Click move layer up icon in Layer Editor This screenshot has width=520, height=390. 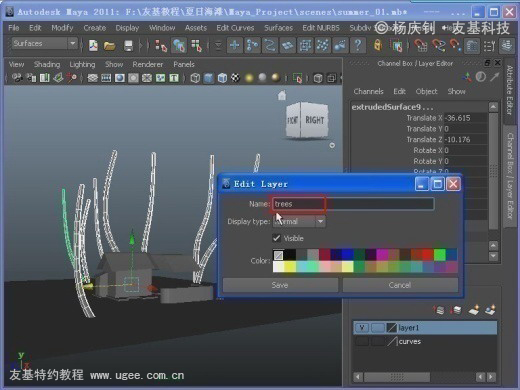[x=439, y=310]
